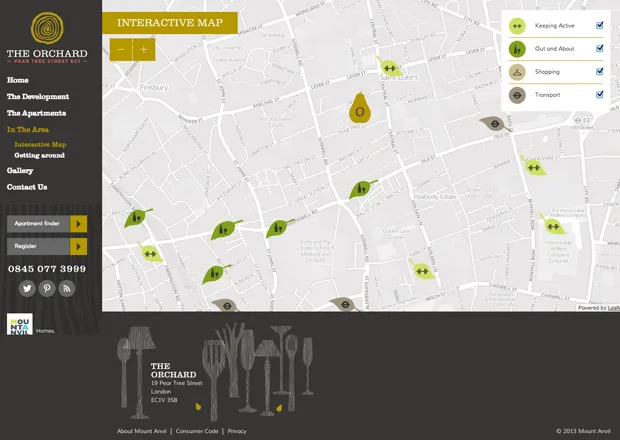Open Keeping Active marker near Fann St
Image resolution: width=620 pixels, height=440 pixels.
click(422, 270)
